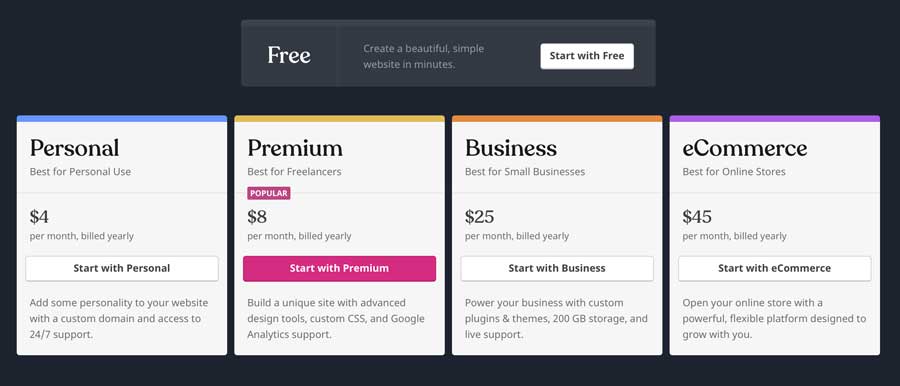
Task: Click the Start with Free button
Action: pos(587,56)
